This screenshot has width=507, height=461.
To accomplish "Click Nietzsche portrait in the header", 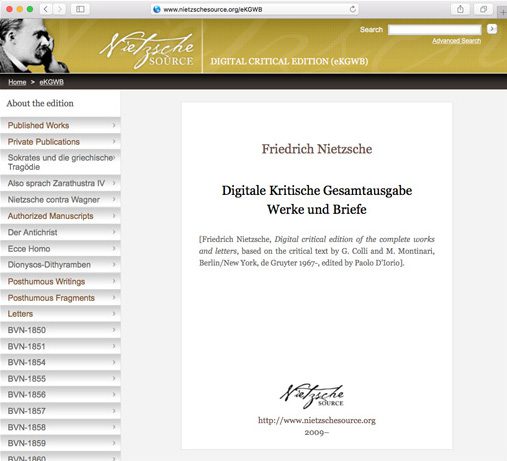I will [33, 46].
